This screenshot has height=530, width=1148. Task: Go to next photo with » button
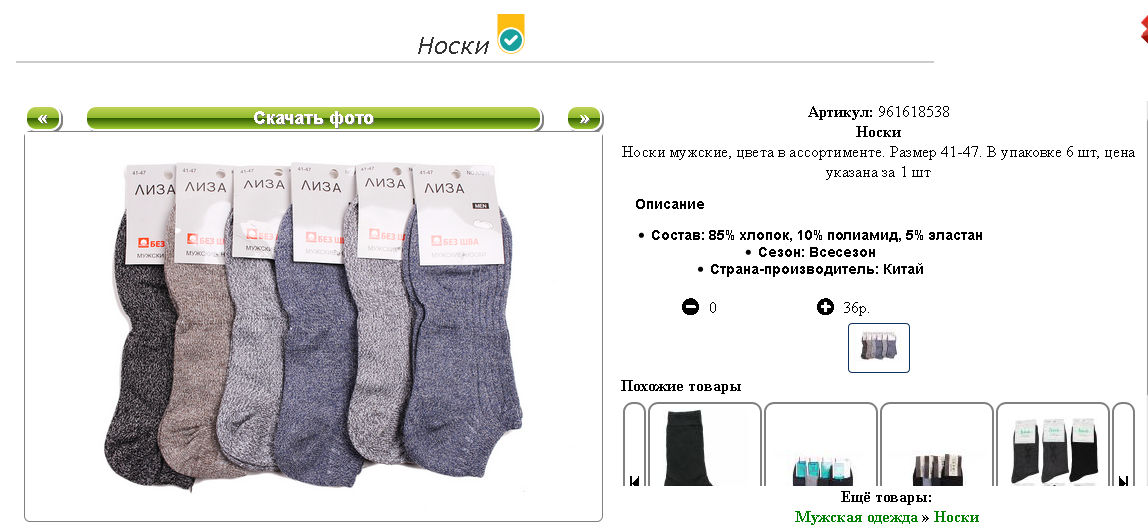[x=584, y=119]
